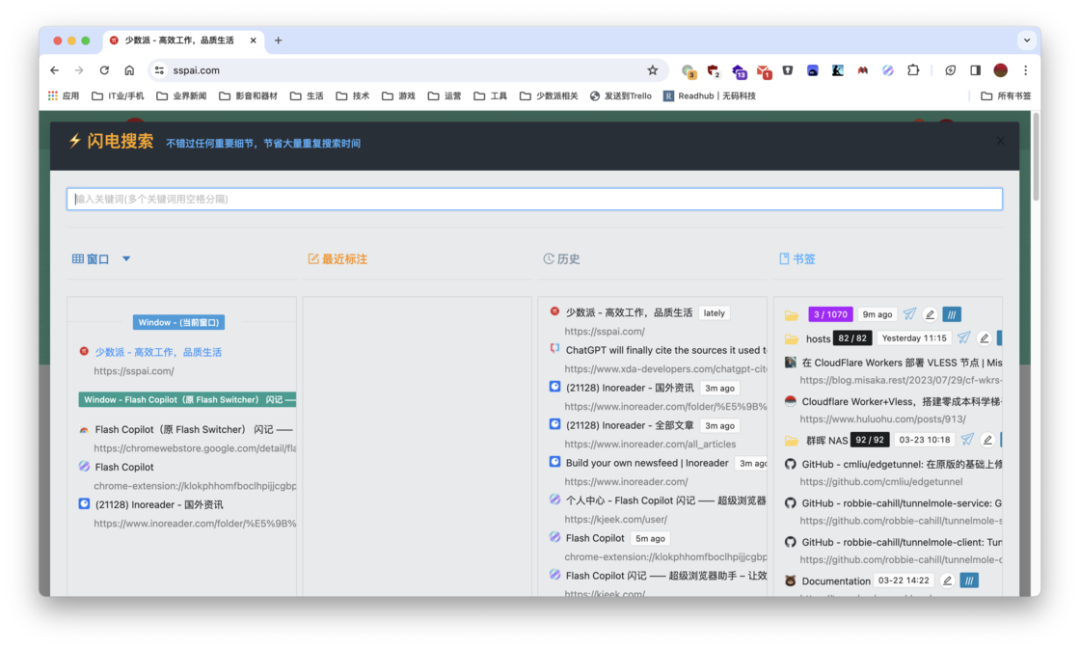Click the bookmark star in the address bar
Viewport: 1080px width, 648px height.
[x=652, y=70]
